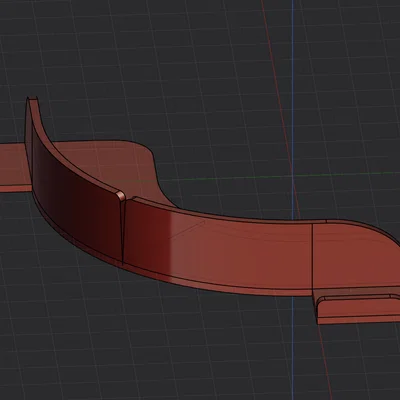Click the blue vertical Z axis line
400x400 pixels.
pyautogui.click(x=293, y=100)
